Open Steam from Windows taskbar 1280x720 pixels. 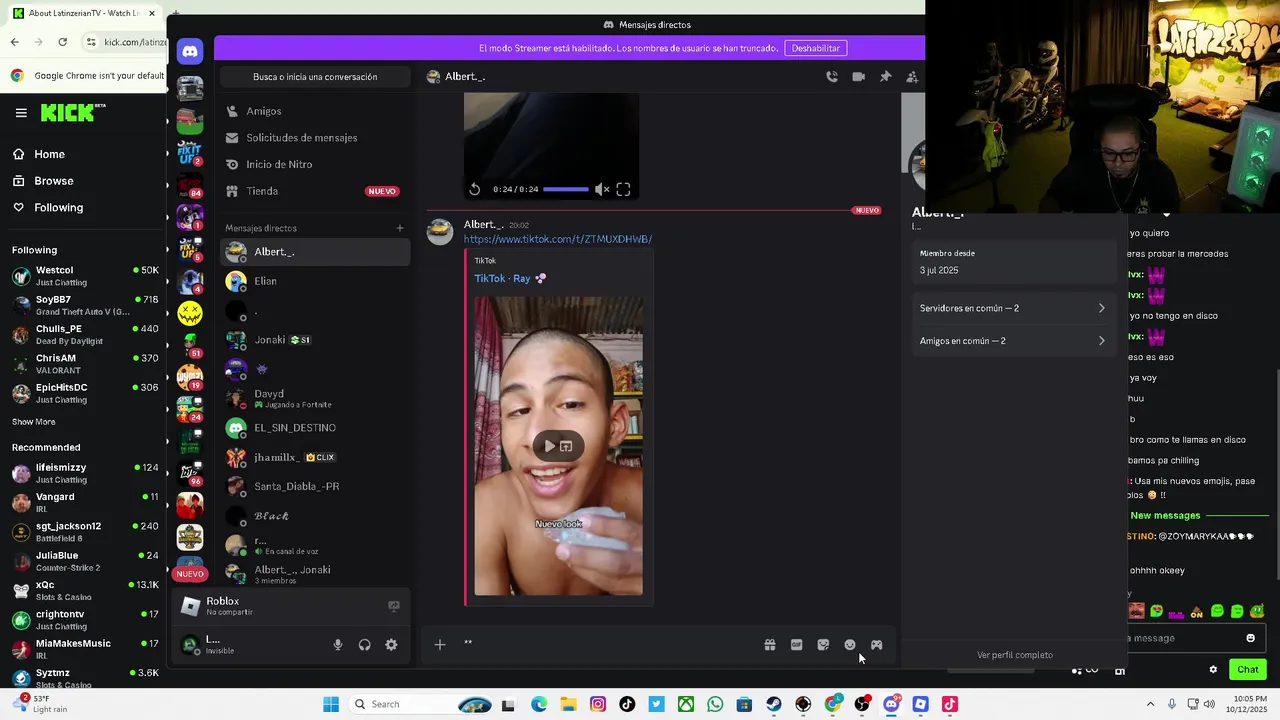click(x=774, y=704)
